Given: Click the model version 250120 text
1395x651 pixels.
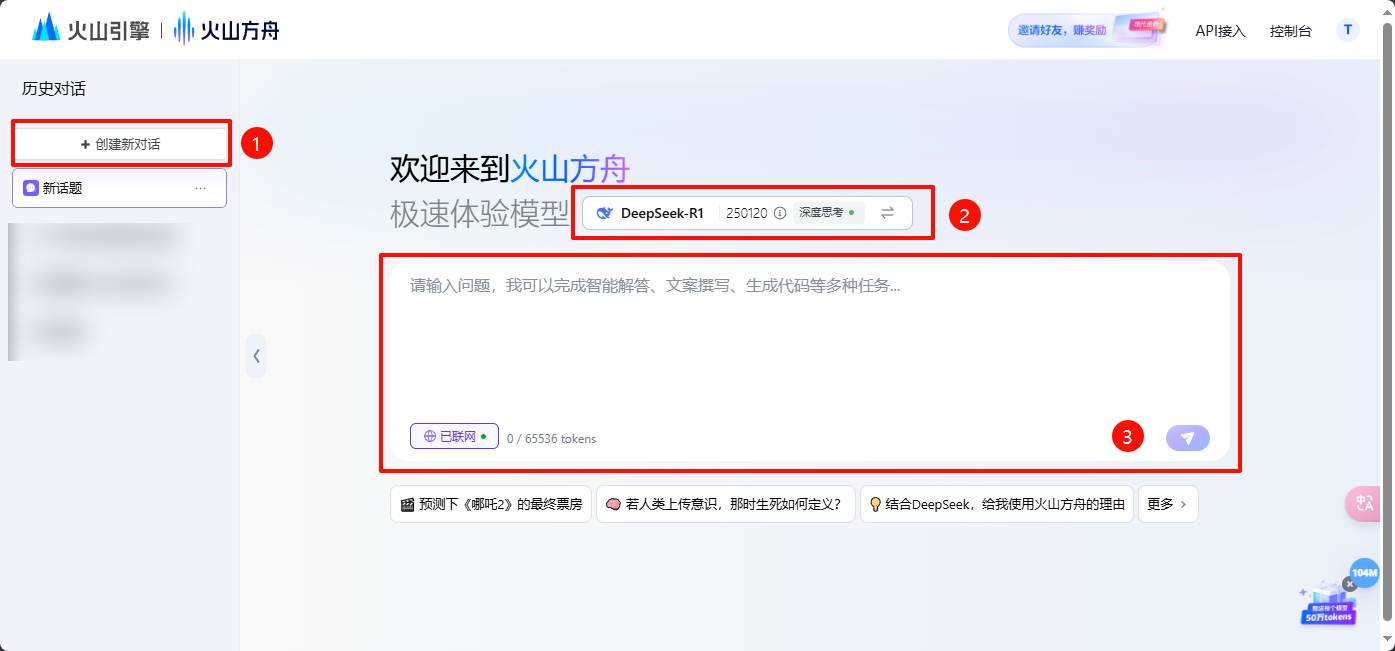Looking at the screenshot, I should click(747, 213).
